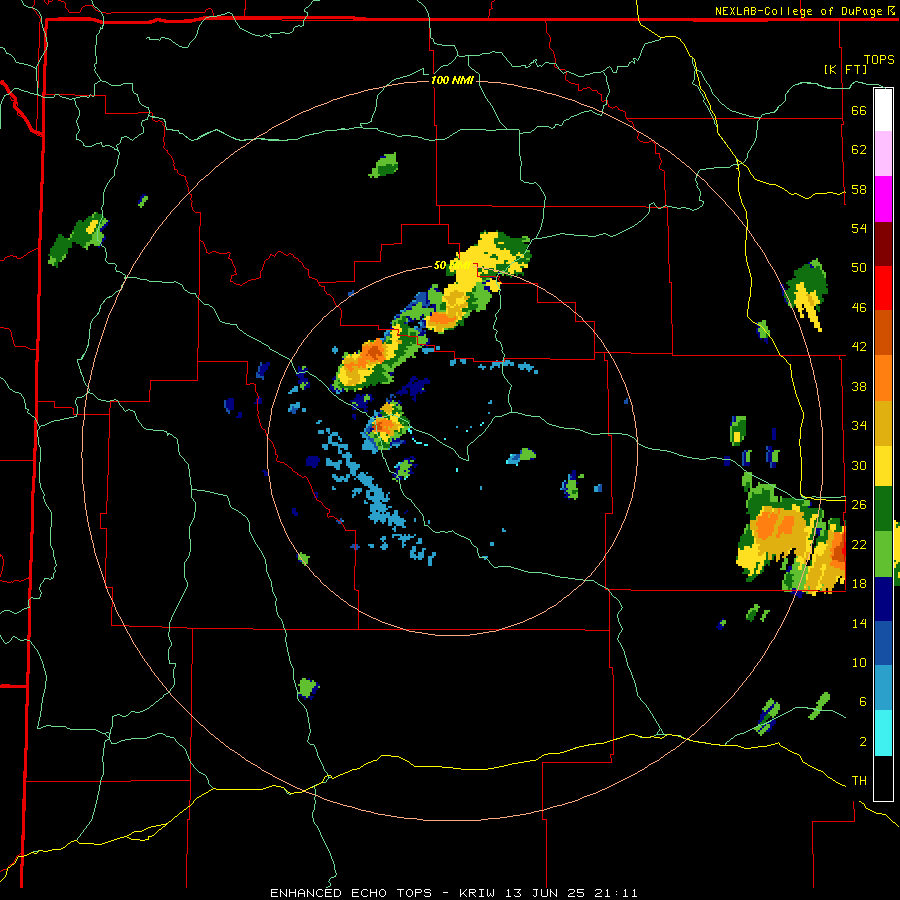The image size is (900, 900).
Task: Click legend value 62
Action: 859,150
